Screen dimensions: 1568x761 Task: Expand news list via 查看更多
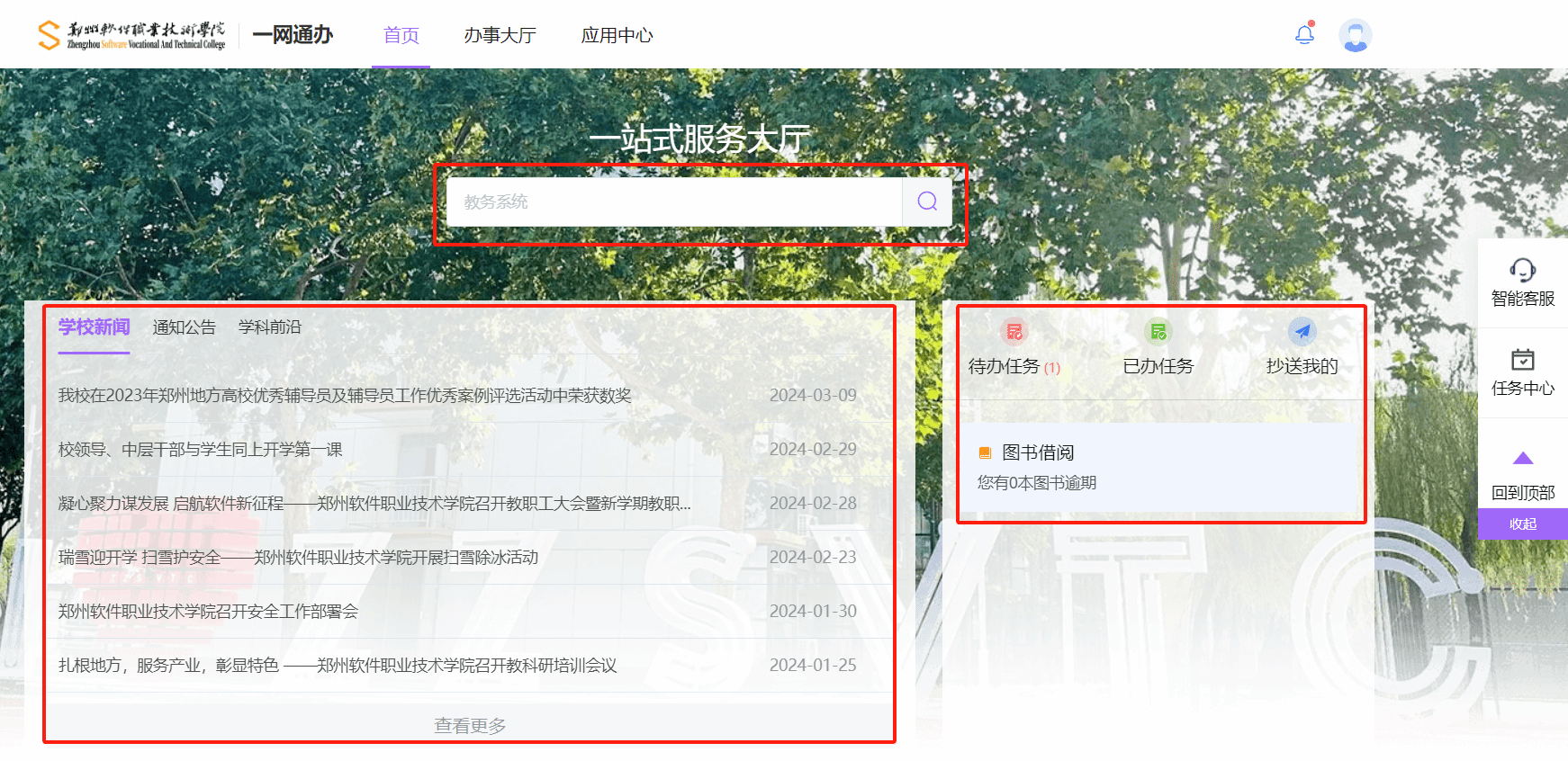pos(470,725)
